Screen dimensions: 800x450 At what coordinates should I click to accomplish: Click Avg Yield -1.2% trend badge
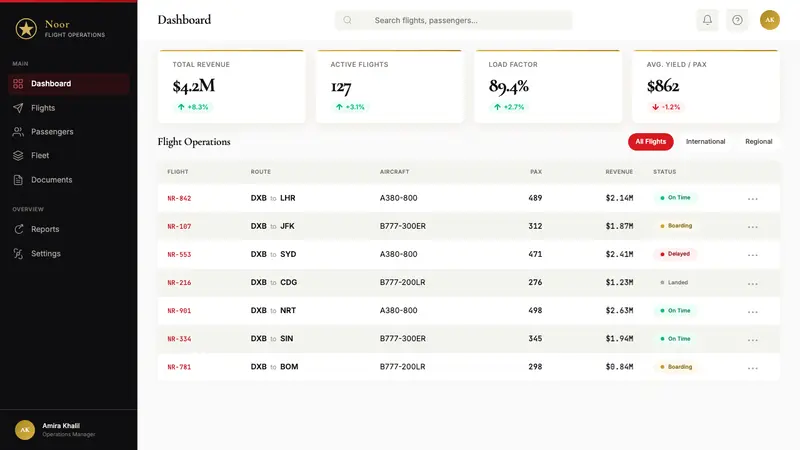[x=666, y=107]
